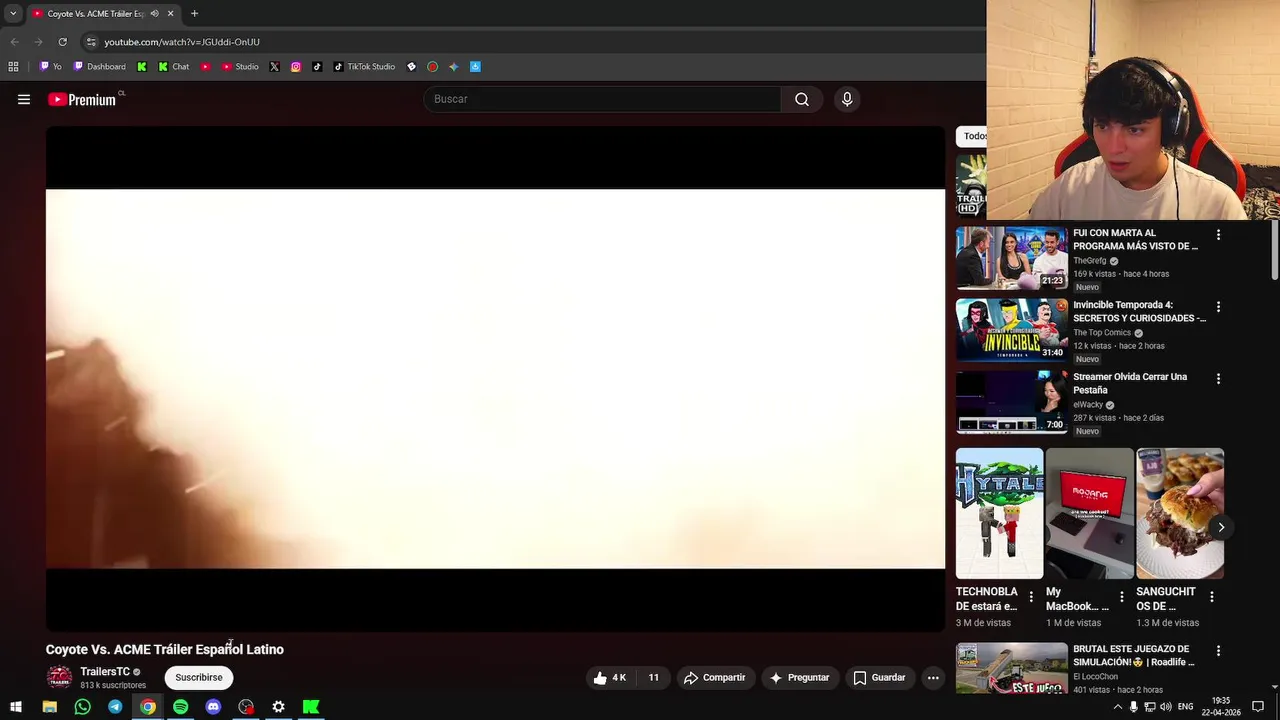Image resolution: width=1280 pixels, height=720 pixels.
Task: Start voice search with microphone icon
Action: pyautogui.click(x=847, y=99)
